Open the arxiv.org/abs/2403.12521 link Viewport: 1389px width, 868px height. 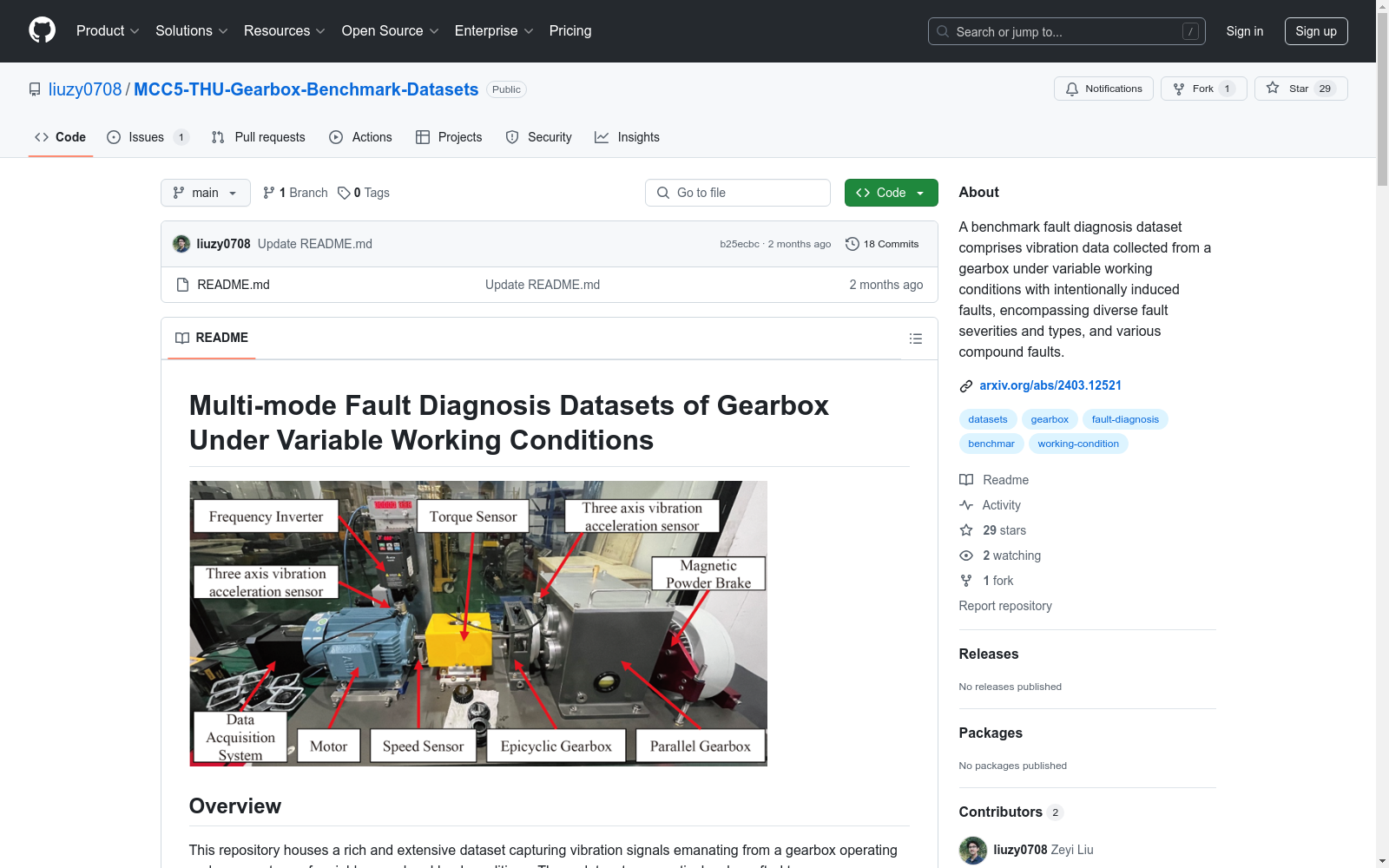pos(1050,385)
